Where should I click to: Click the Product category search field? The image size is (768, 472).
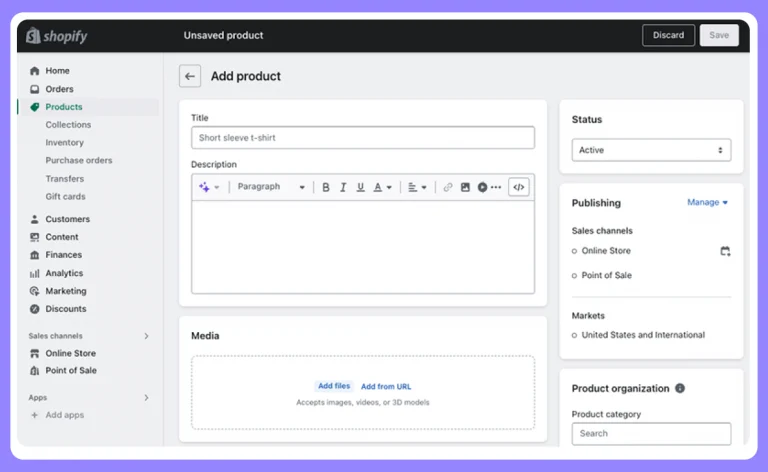coord(651,434)
